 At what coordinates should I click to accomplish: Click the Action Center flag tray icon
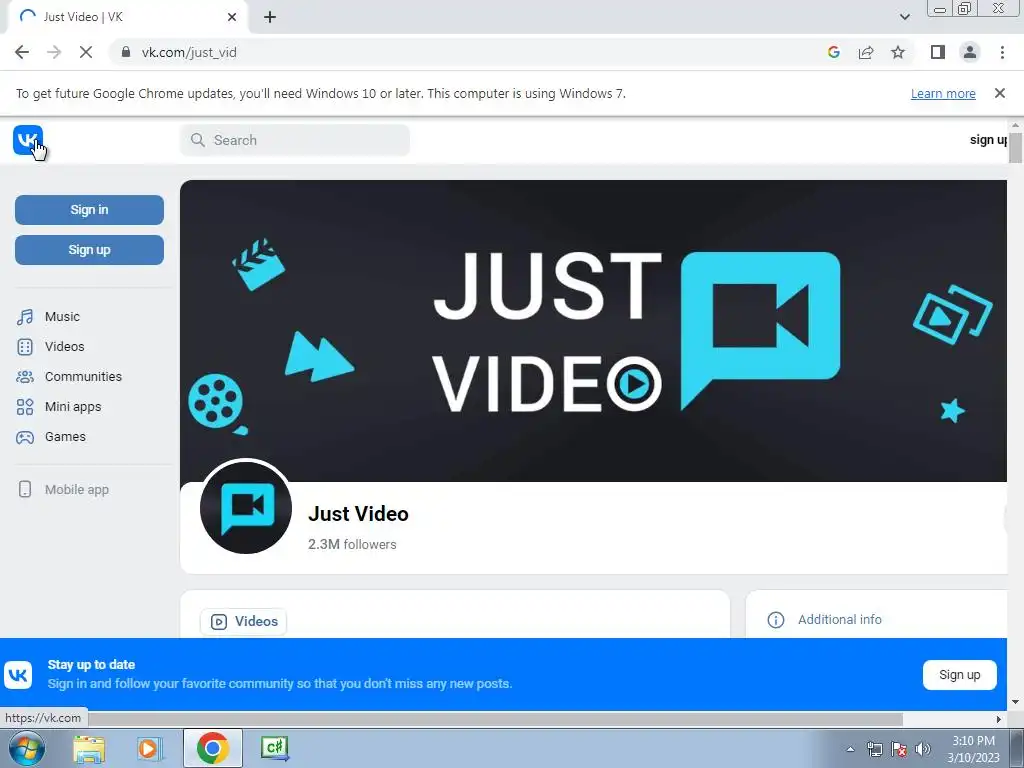899,749
